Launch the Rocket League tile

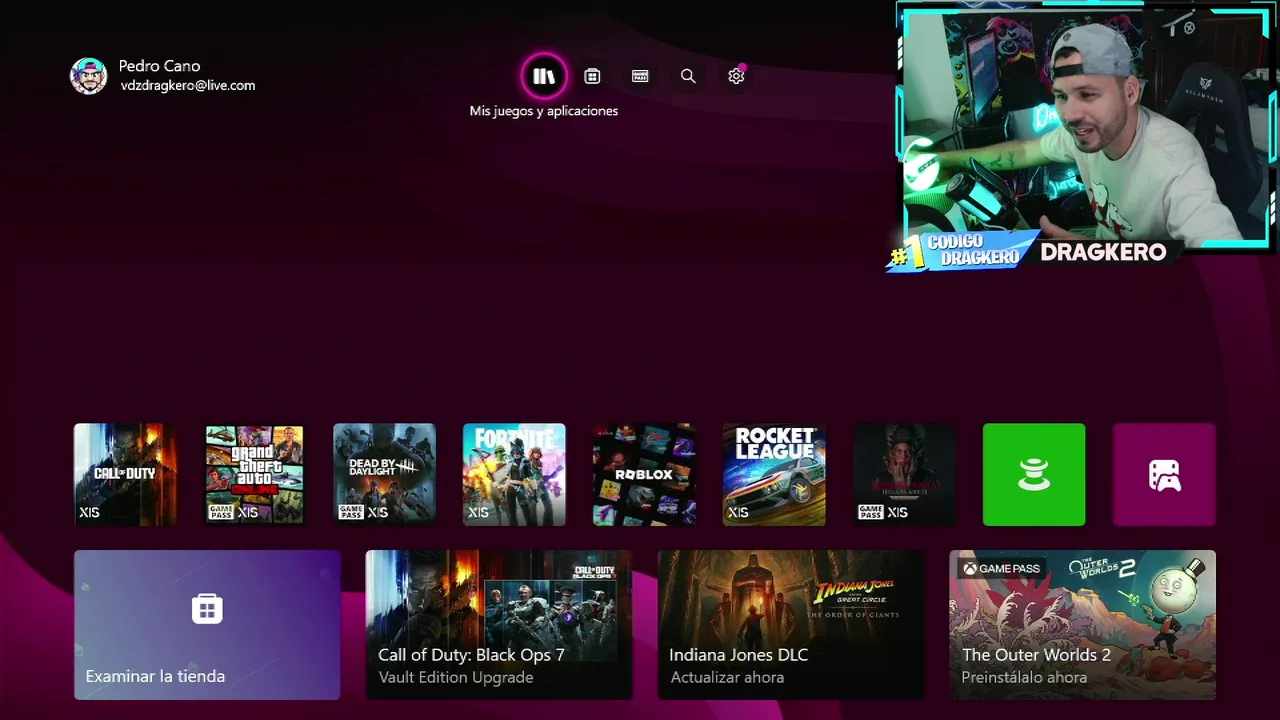[774, 474]
